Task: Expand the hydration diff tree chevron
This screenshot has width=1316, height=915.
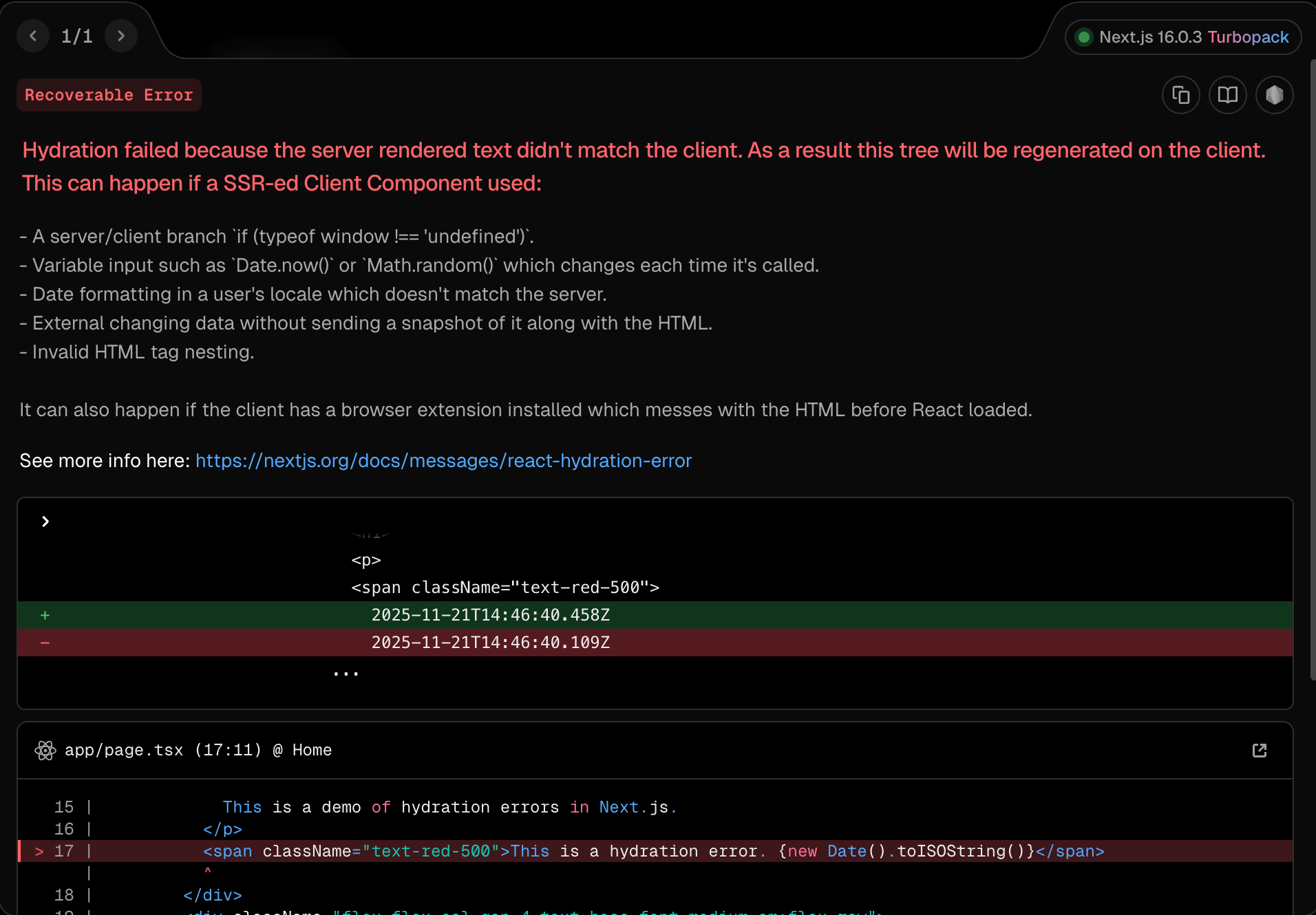Action: click(45, 521)
